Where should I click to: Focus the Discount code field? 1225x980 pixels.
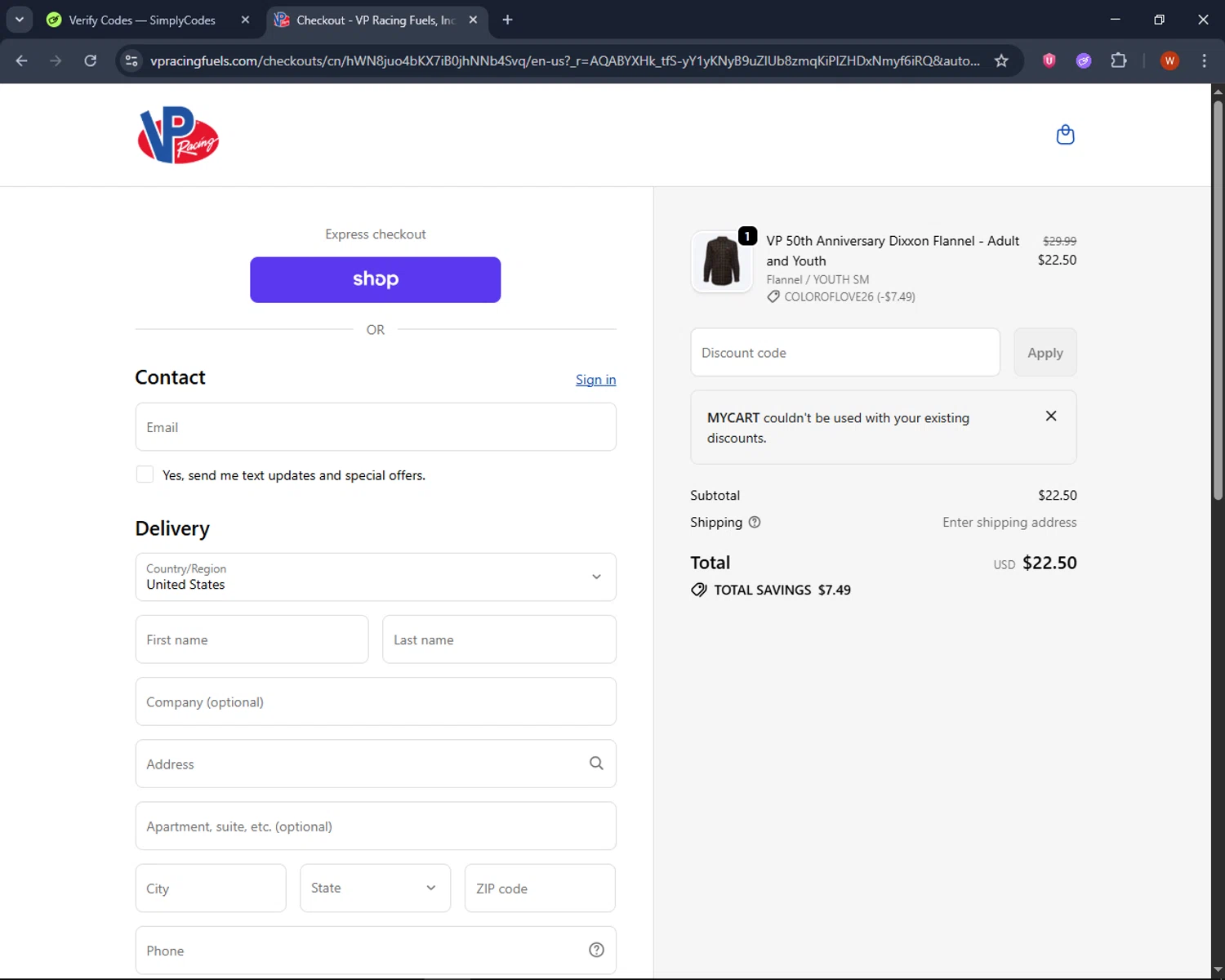(x=845, y=353)
